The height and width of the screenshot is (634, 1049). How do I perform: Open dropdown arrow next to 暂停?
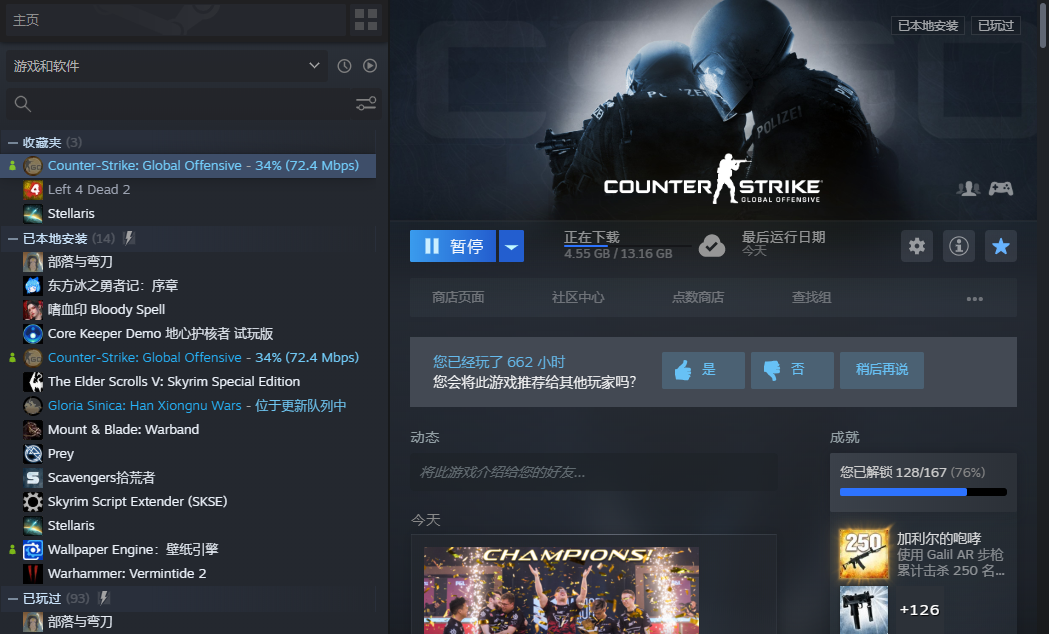coord(511,246)
